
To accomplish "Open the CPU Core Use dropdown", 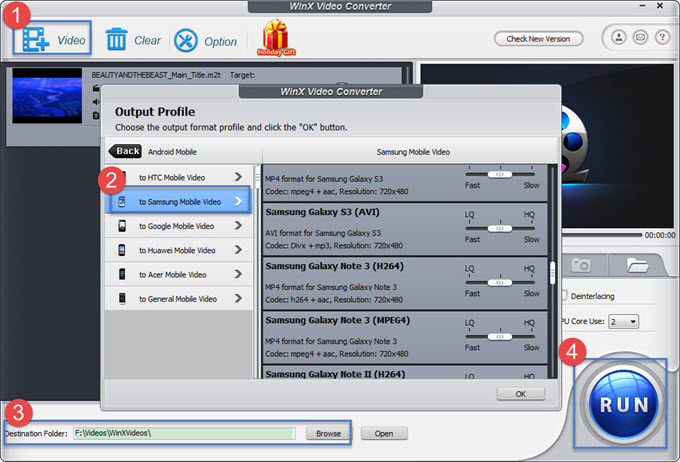I will coord(623,321).
